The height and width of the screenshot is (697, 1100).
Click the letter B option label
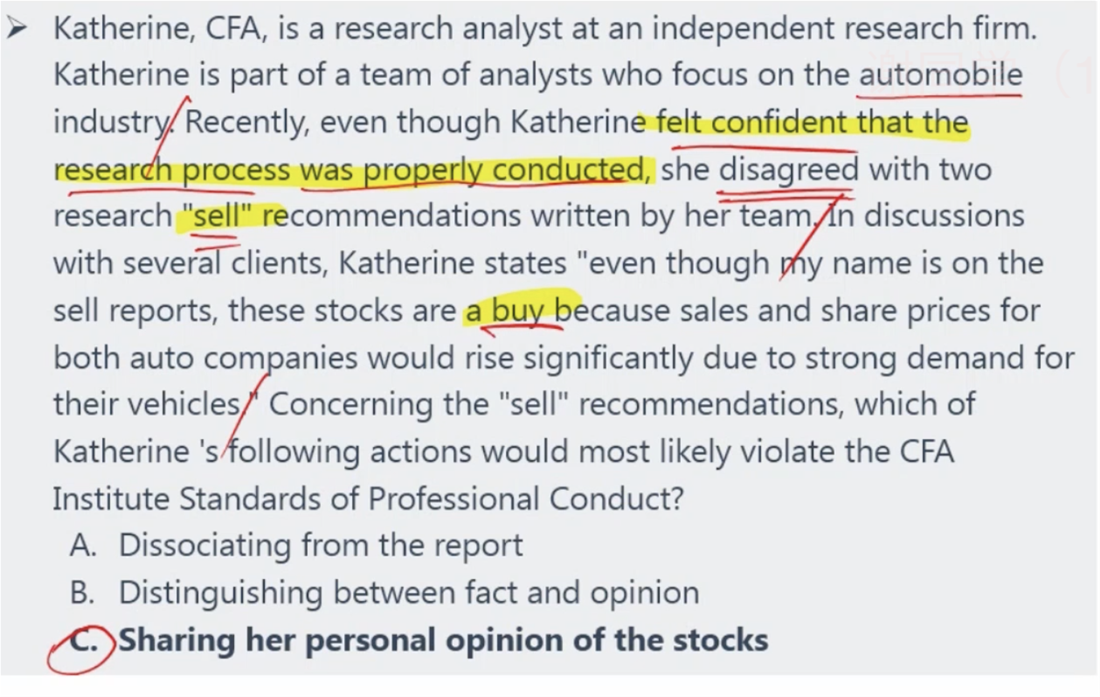pos(82,593)
